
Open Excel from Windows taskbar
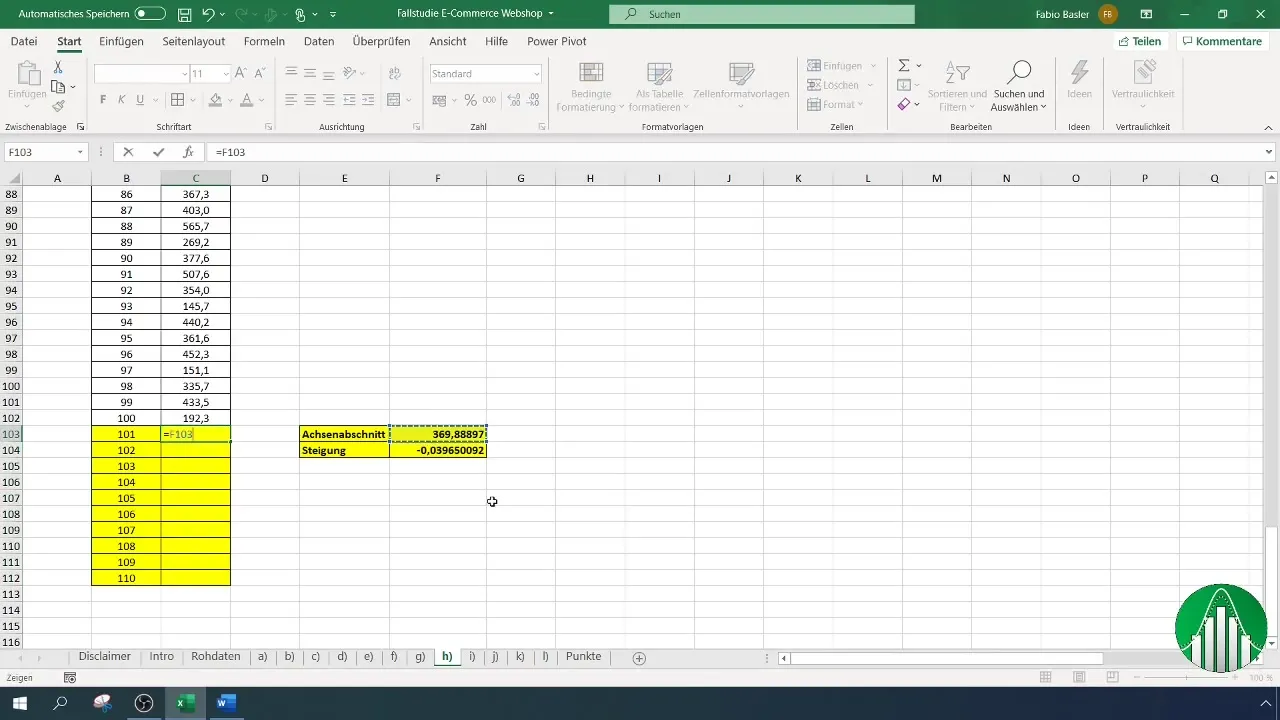(185, 703)
